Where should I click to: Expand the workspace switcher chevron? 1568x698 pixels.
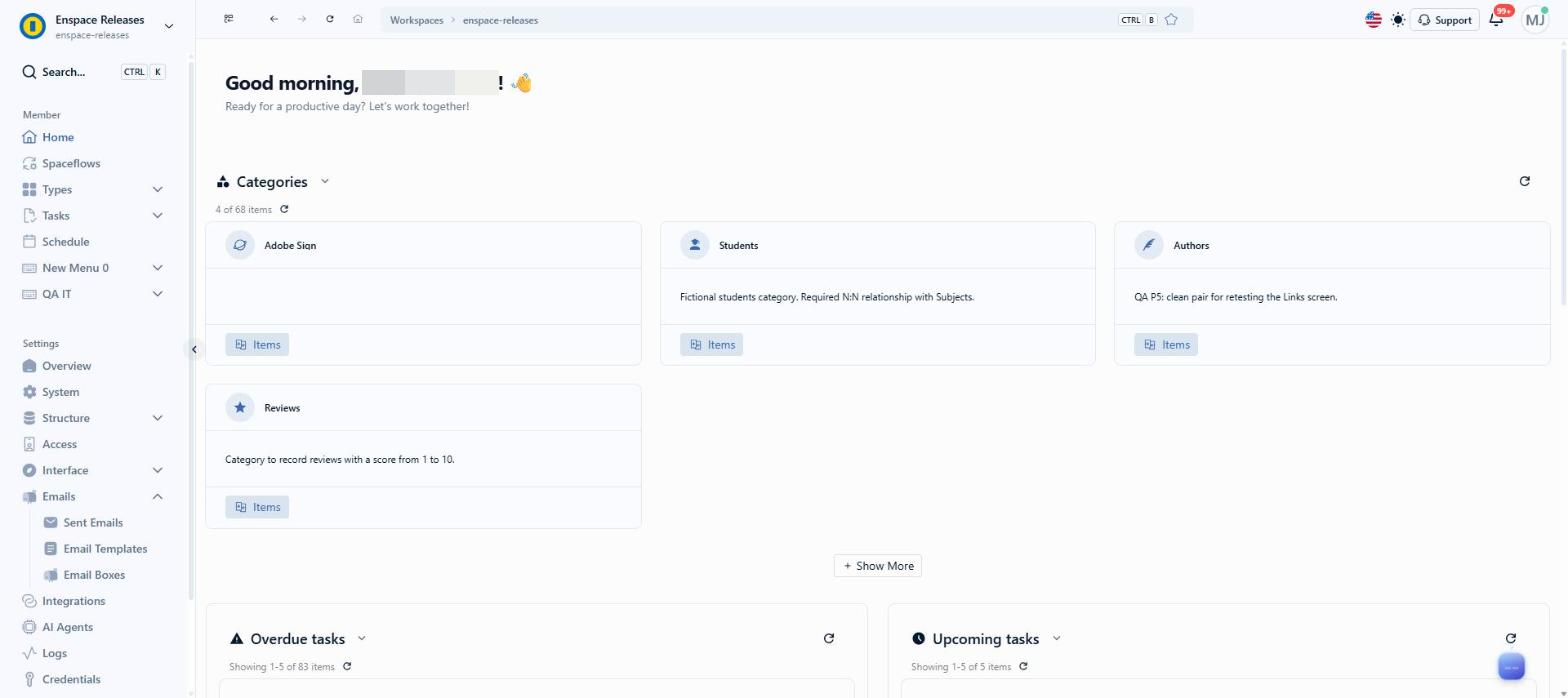point(168,26)
